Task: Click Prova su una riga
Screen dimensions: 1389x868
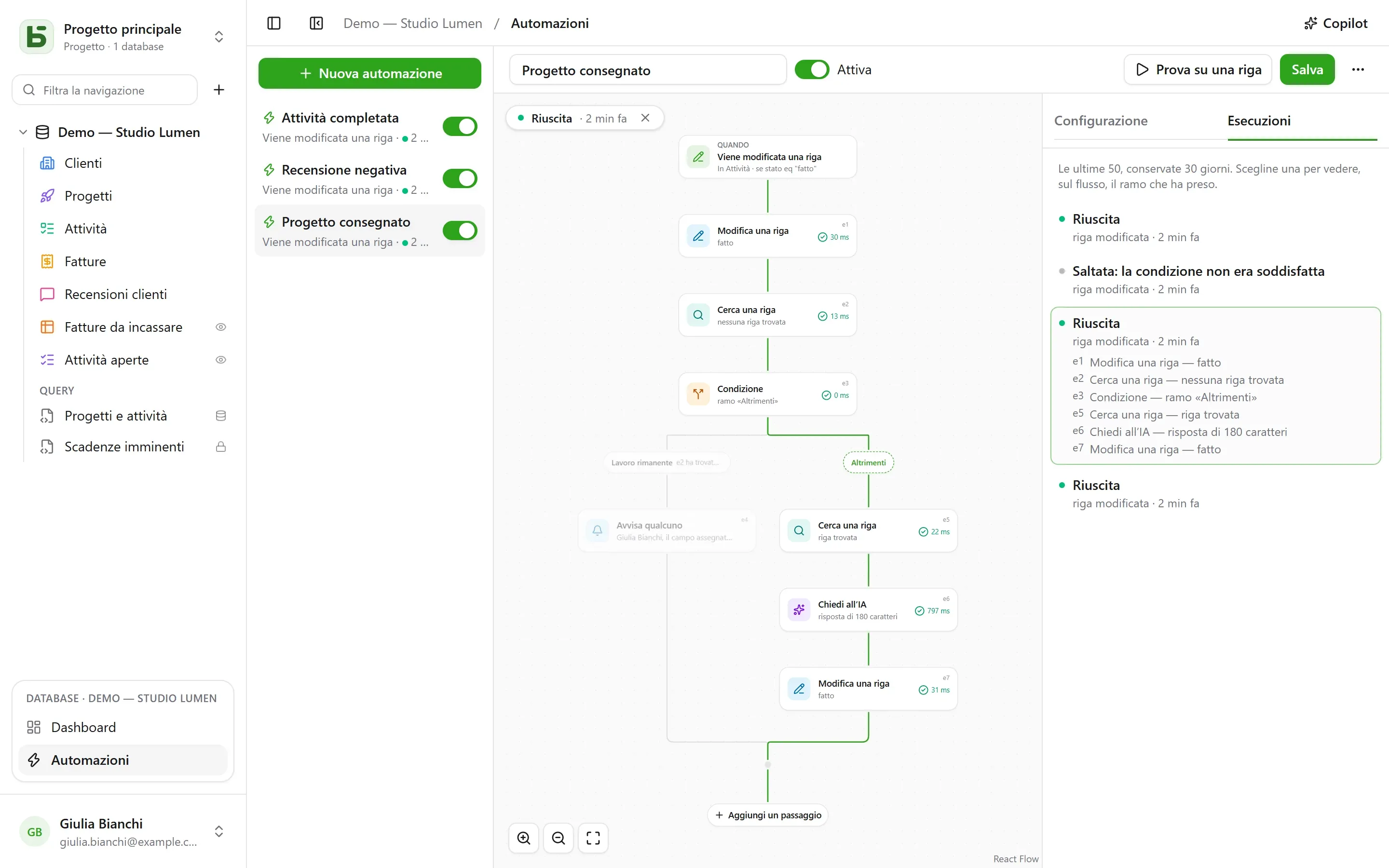Action: [1198, 69]
